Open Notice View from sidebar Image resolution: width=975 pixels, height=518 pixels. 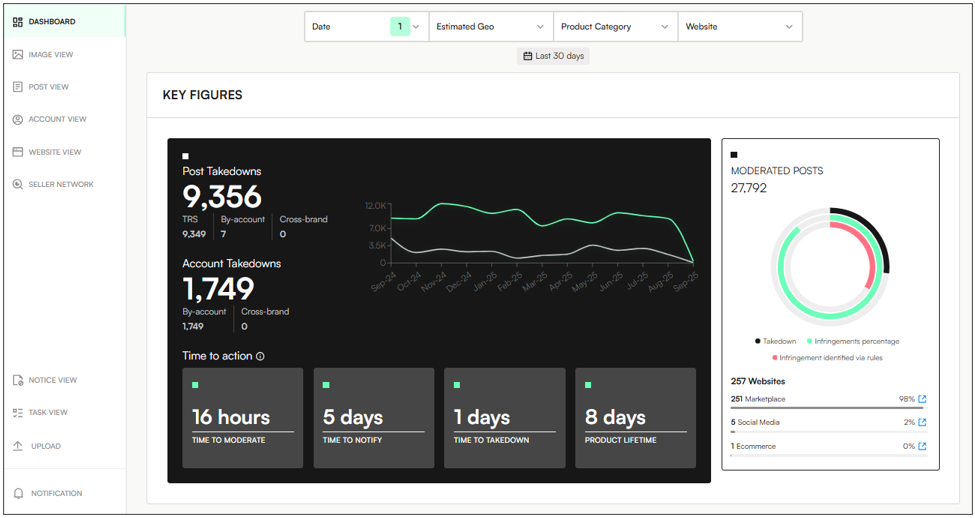pos(52,380)
